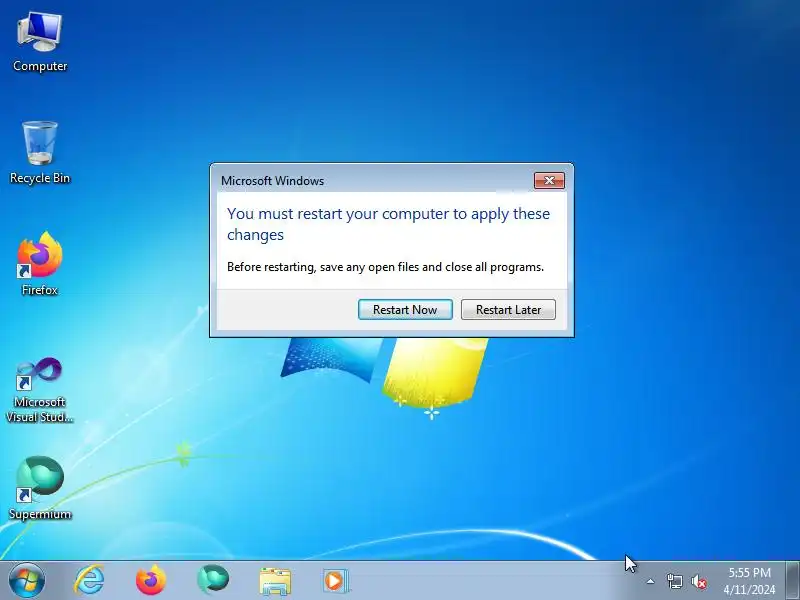Image resolution: width=800 pixels, height=600 pixels.
Task: Launch Internet Explorer from the taskbar
Action: [89, 581]
